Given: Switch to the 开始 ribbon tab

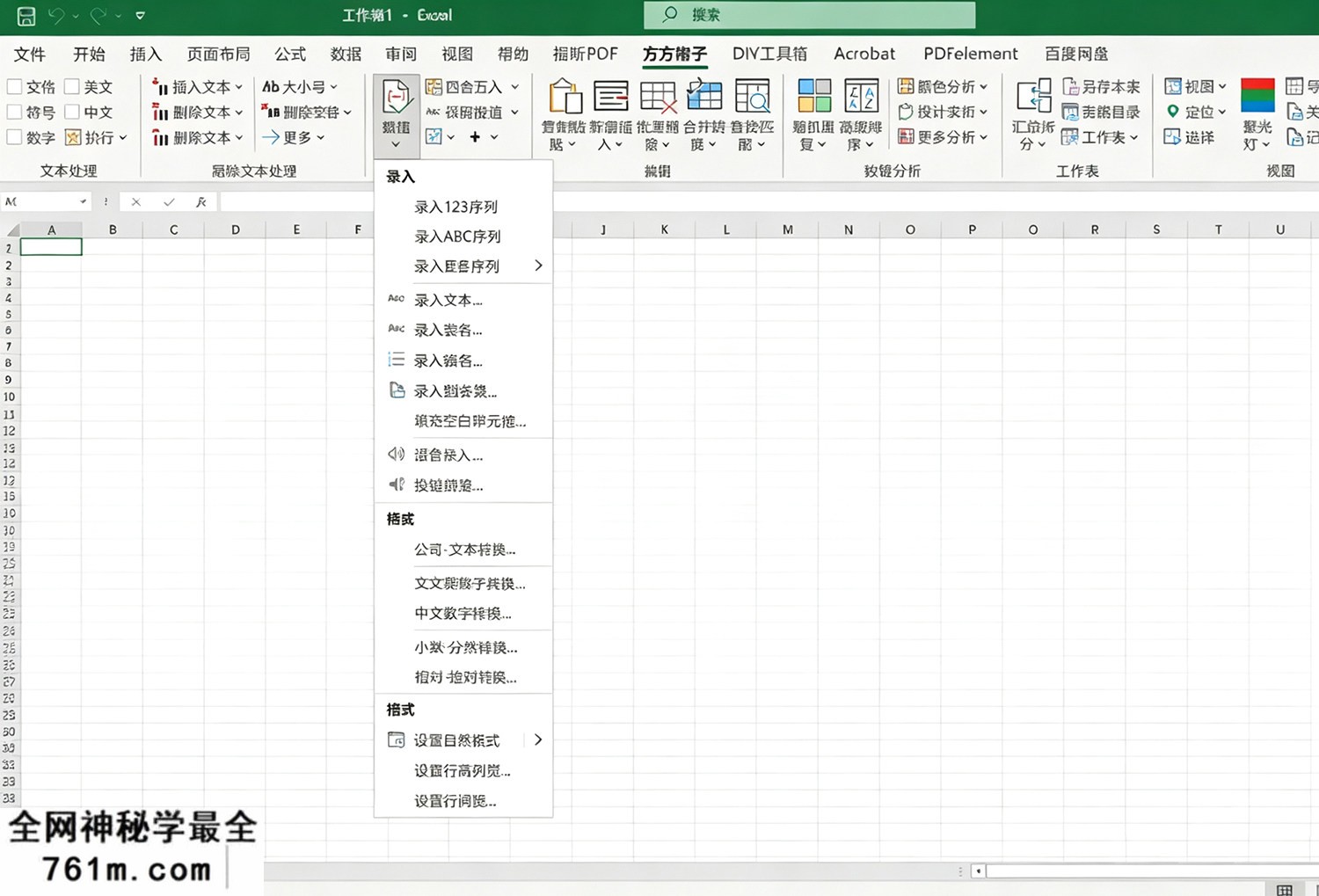Looking at the screenshot, I should click(x=89, y=54).
